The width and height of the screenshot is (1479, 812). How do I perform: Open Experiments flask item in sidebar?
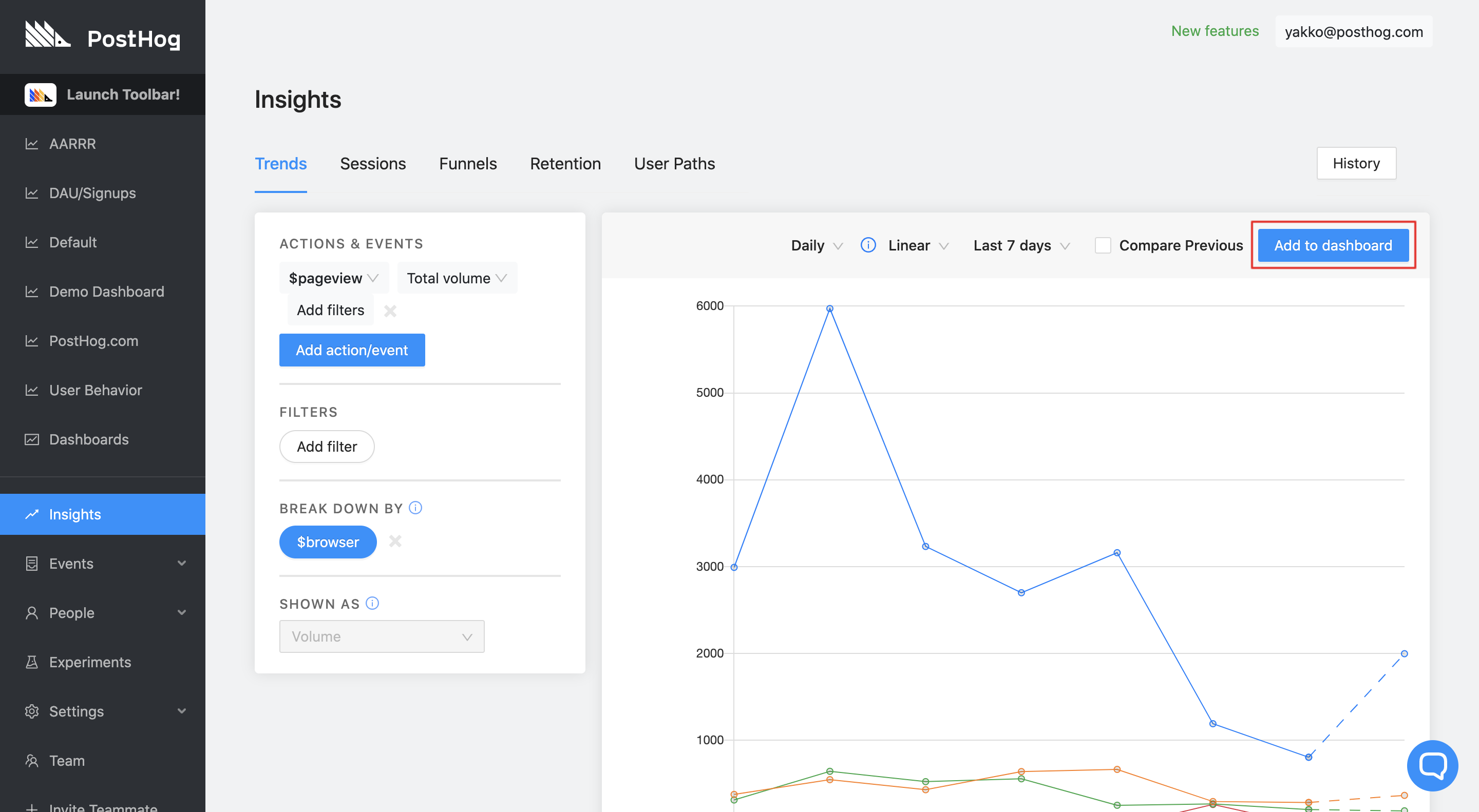pos(90,662)
